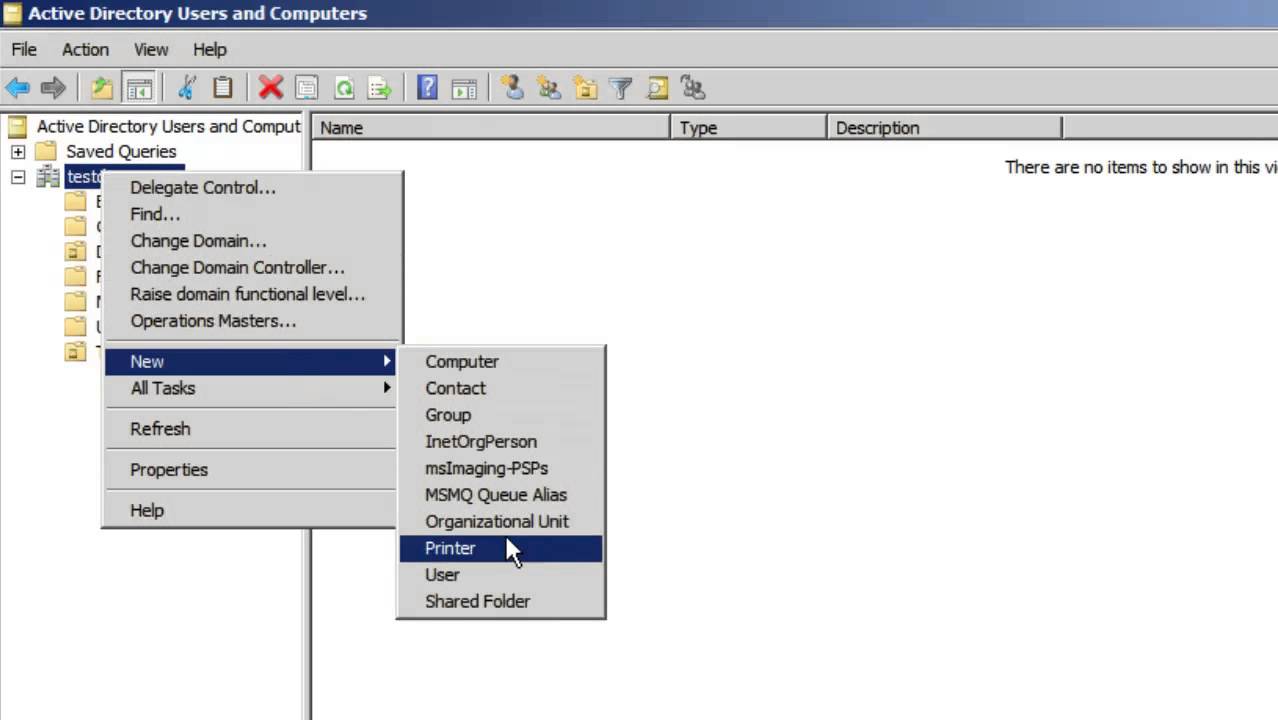Click the Back arrow in the toolbar
This screenshot has height=720, width=1278.
pyautogui.click(x=18, y=88)
